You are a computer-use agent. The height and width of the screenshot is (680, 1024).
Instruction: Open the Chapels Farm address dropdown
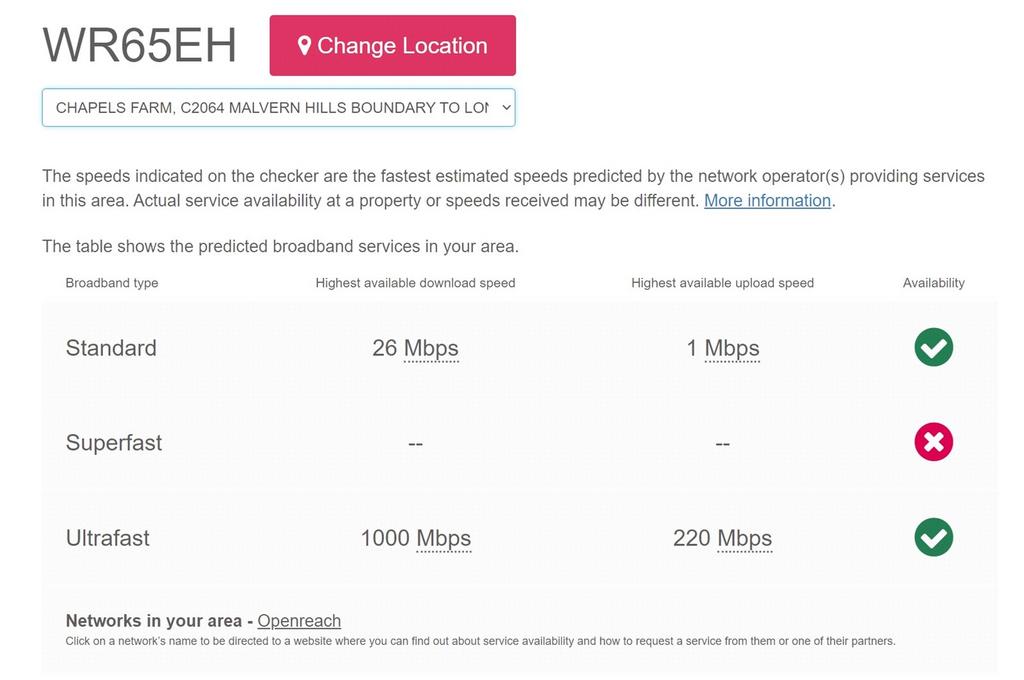tap(279, 108)
